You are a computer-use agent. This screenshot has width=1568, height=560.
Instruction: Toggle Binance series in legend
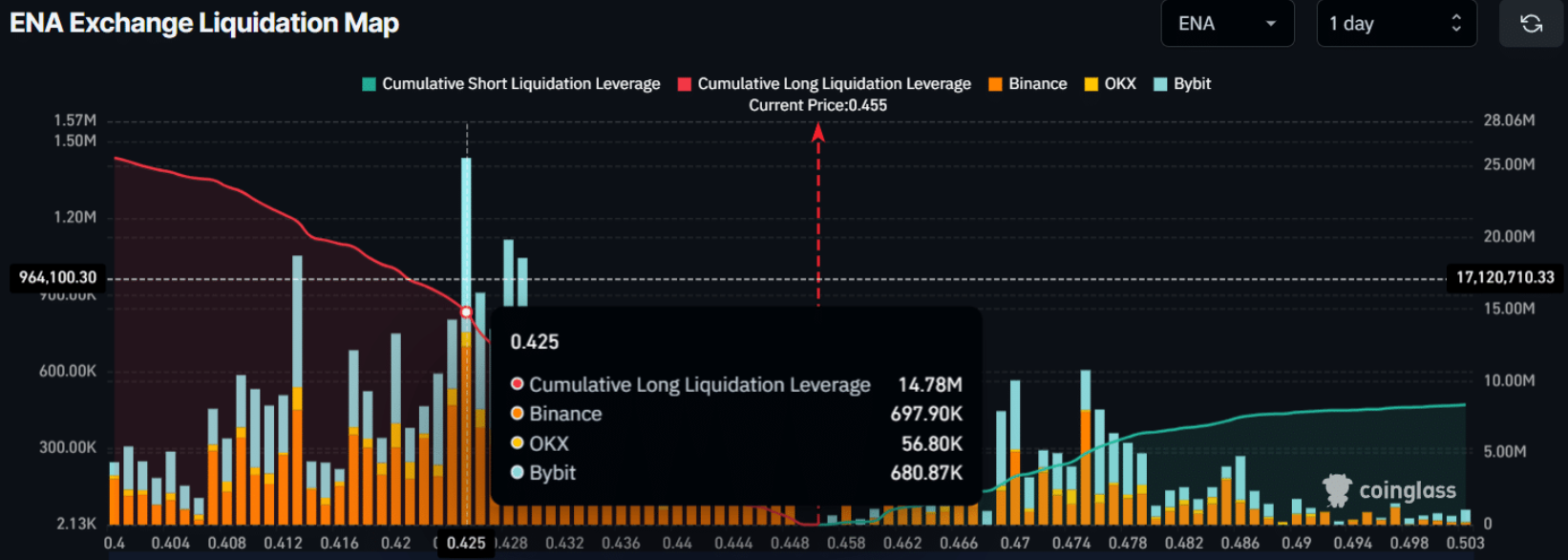pyautogui.click(x=1037, y=84)
